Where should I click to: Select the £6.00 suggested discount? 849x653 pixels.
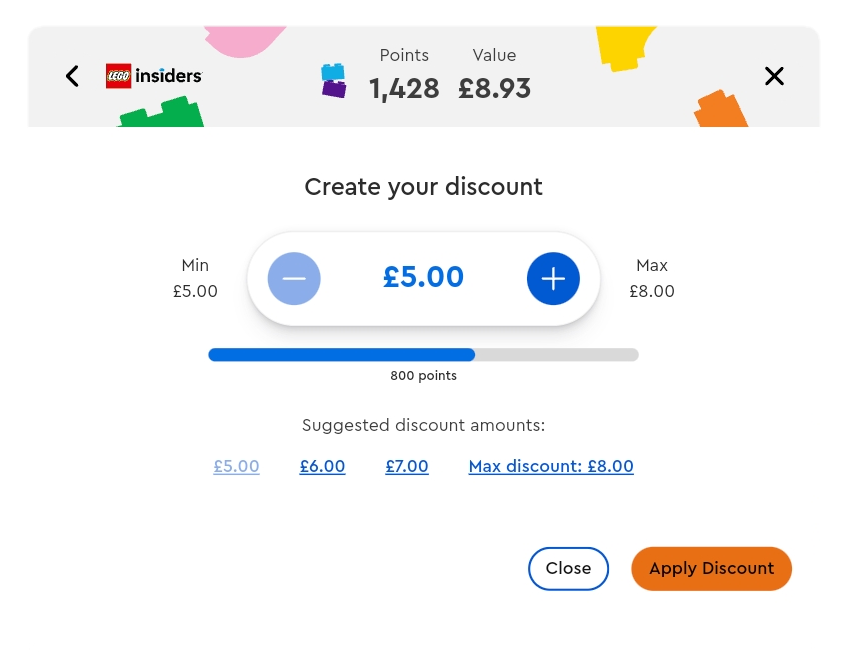[x=322, y=466]
